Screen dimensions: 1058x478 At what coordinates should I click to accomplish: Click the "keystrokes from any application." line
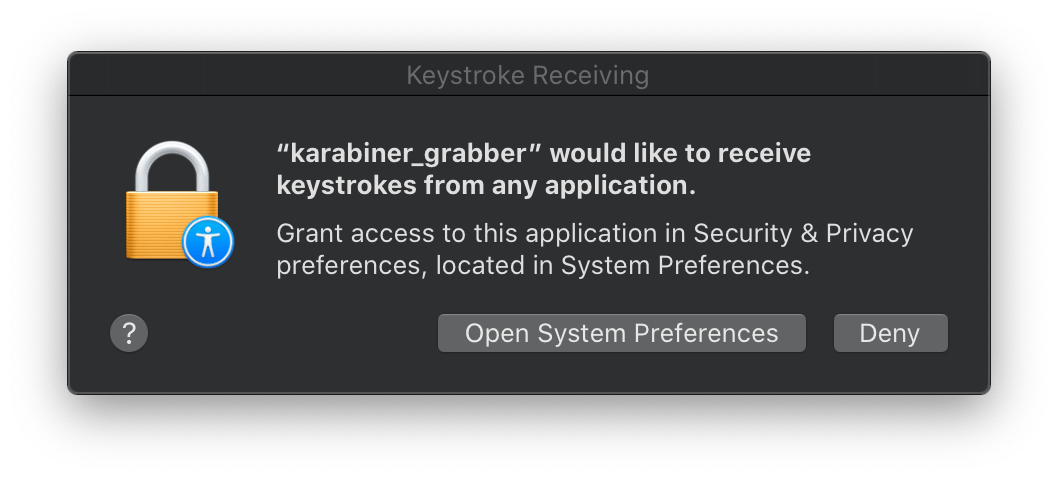click(486, 185)
